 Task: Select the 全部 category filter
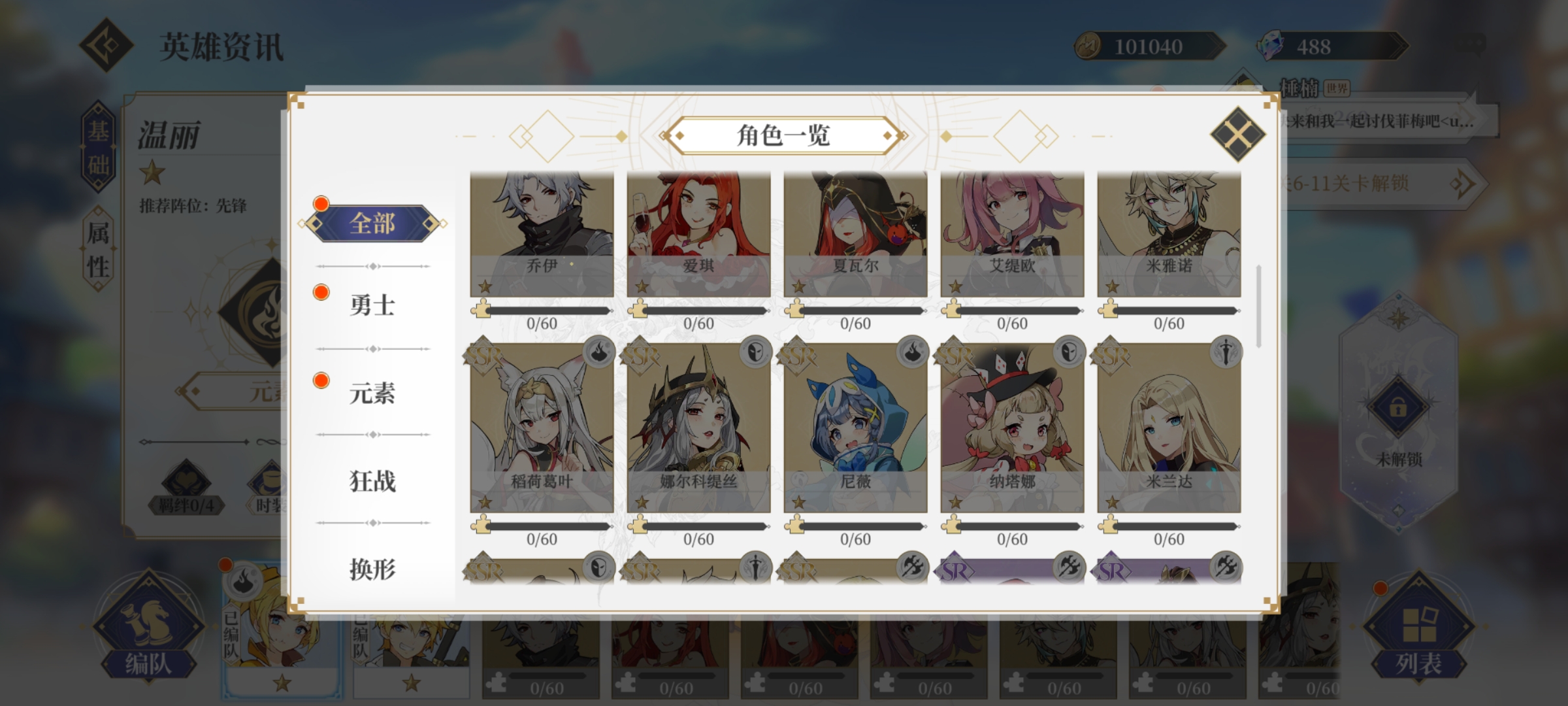point(372,224)
